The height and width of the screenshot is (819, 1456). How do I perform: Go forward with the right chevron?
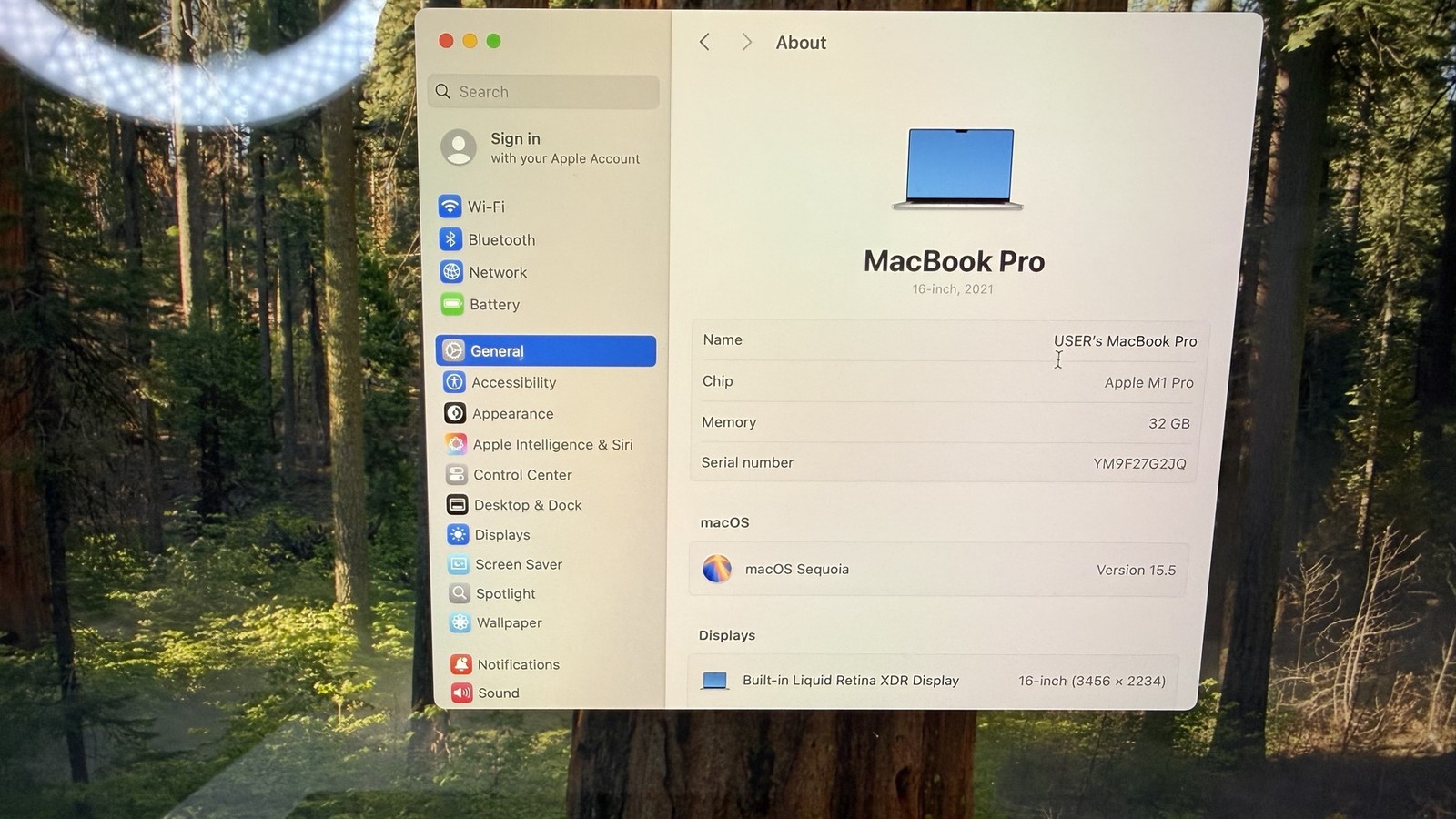coord(746,42)
